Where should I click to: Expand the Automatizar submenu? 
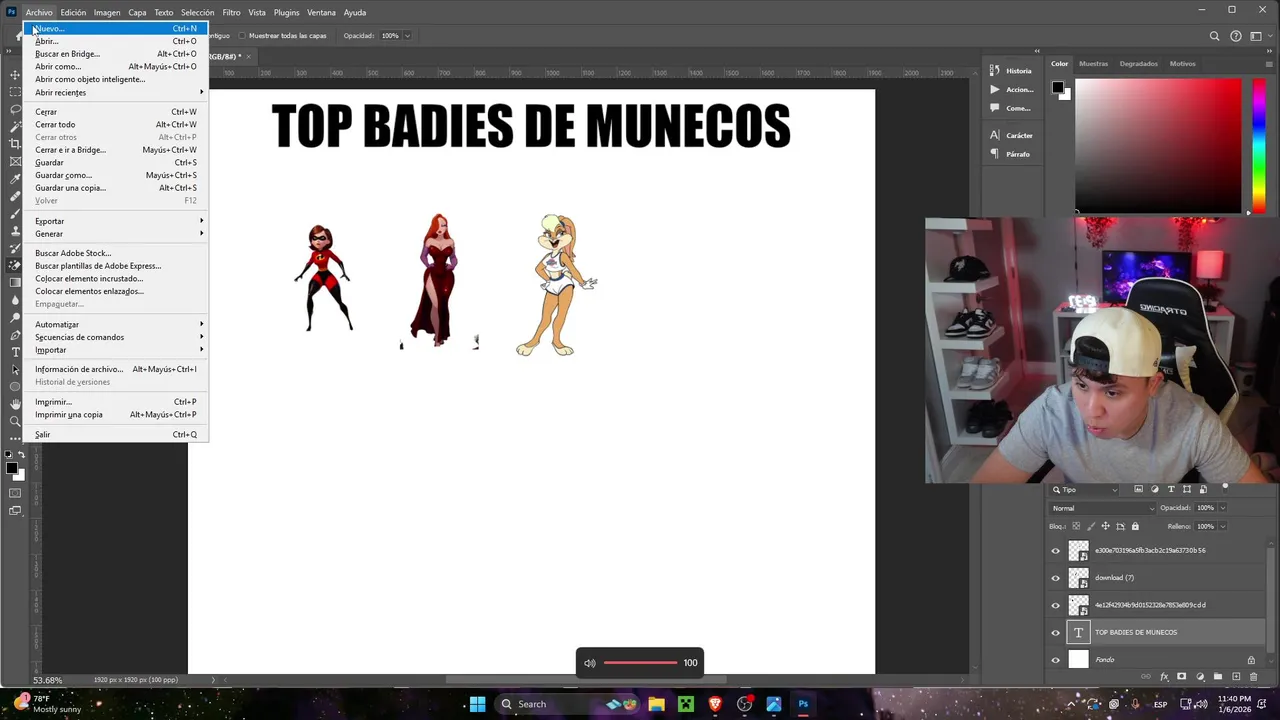click(116, 324)
